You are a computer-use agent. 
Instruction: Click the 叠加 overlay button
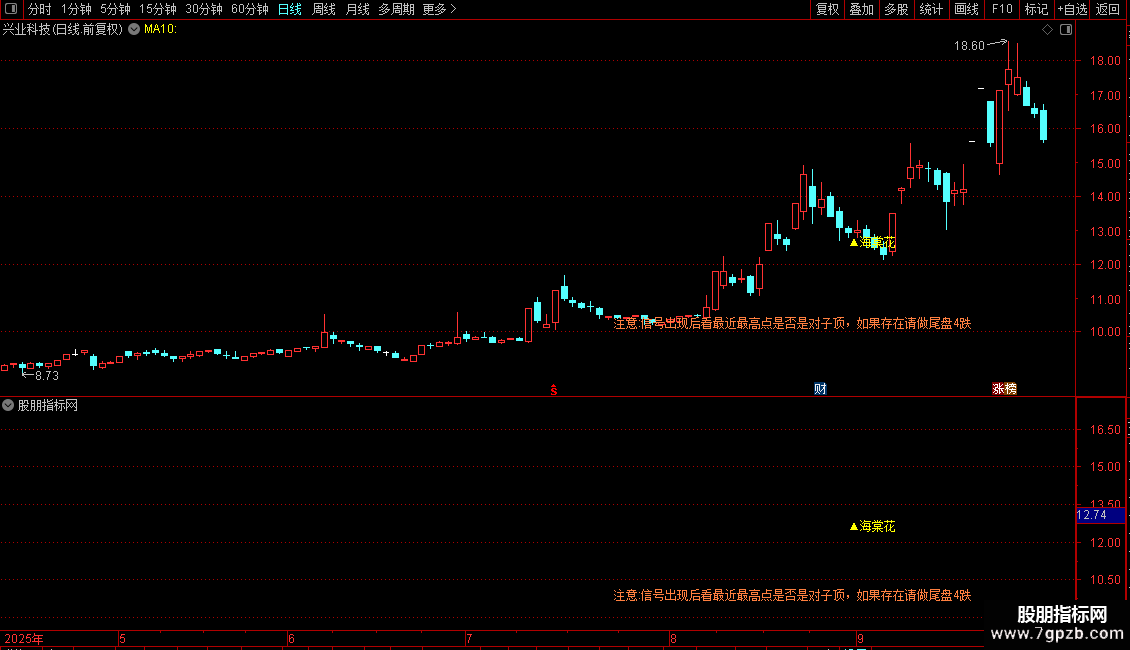click(x=862, y=9)
